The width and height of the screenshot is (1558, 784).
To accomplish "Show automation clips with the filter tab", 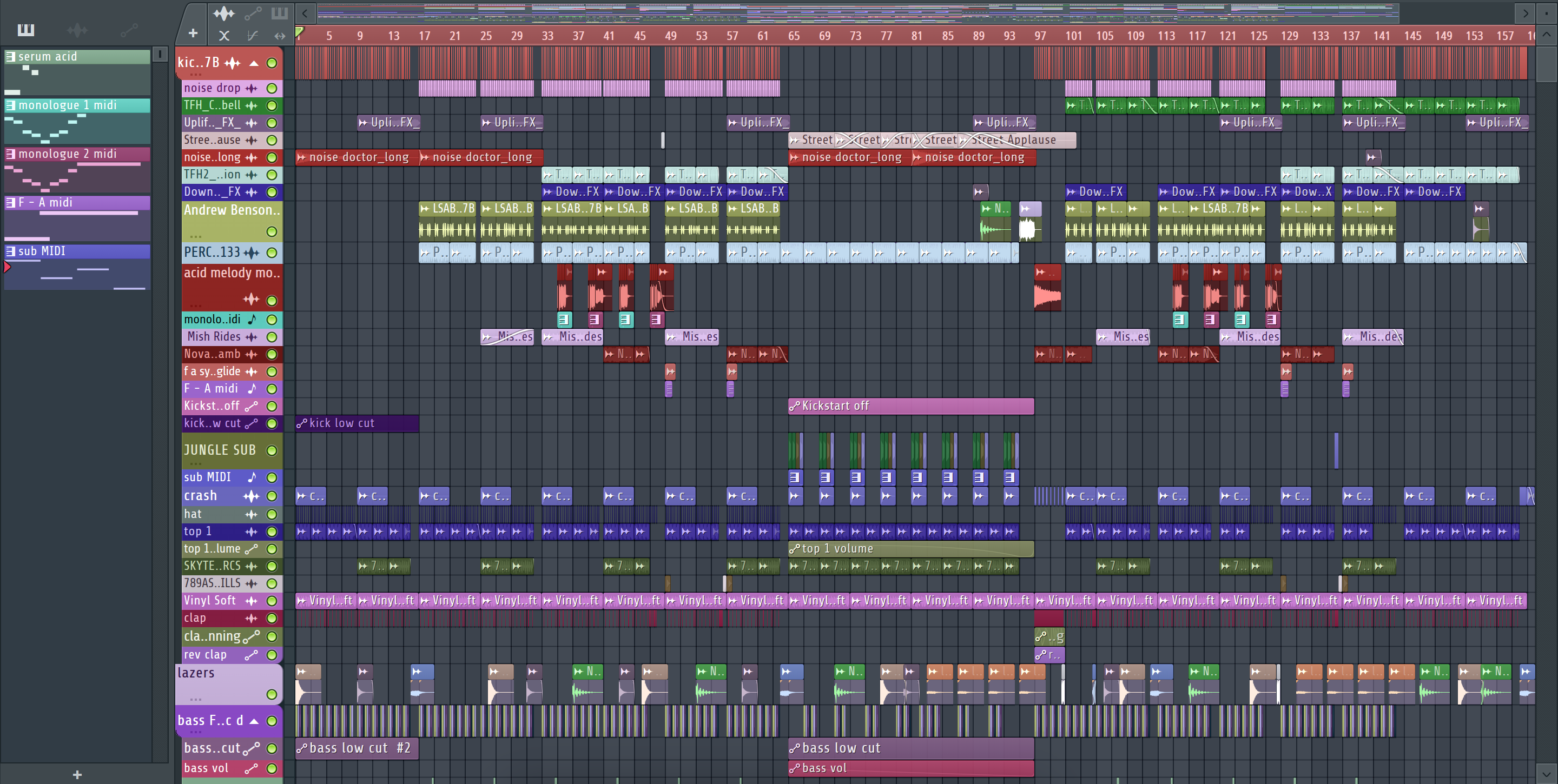I will tap(129, 30).
